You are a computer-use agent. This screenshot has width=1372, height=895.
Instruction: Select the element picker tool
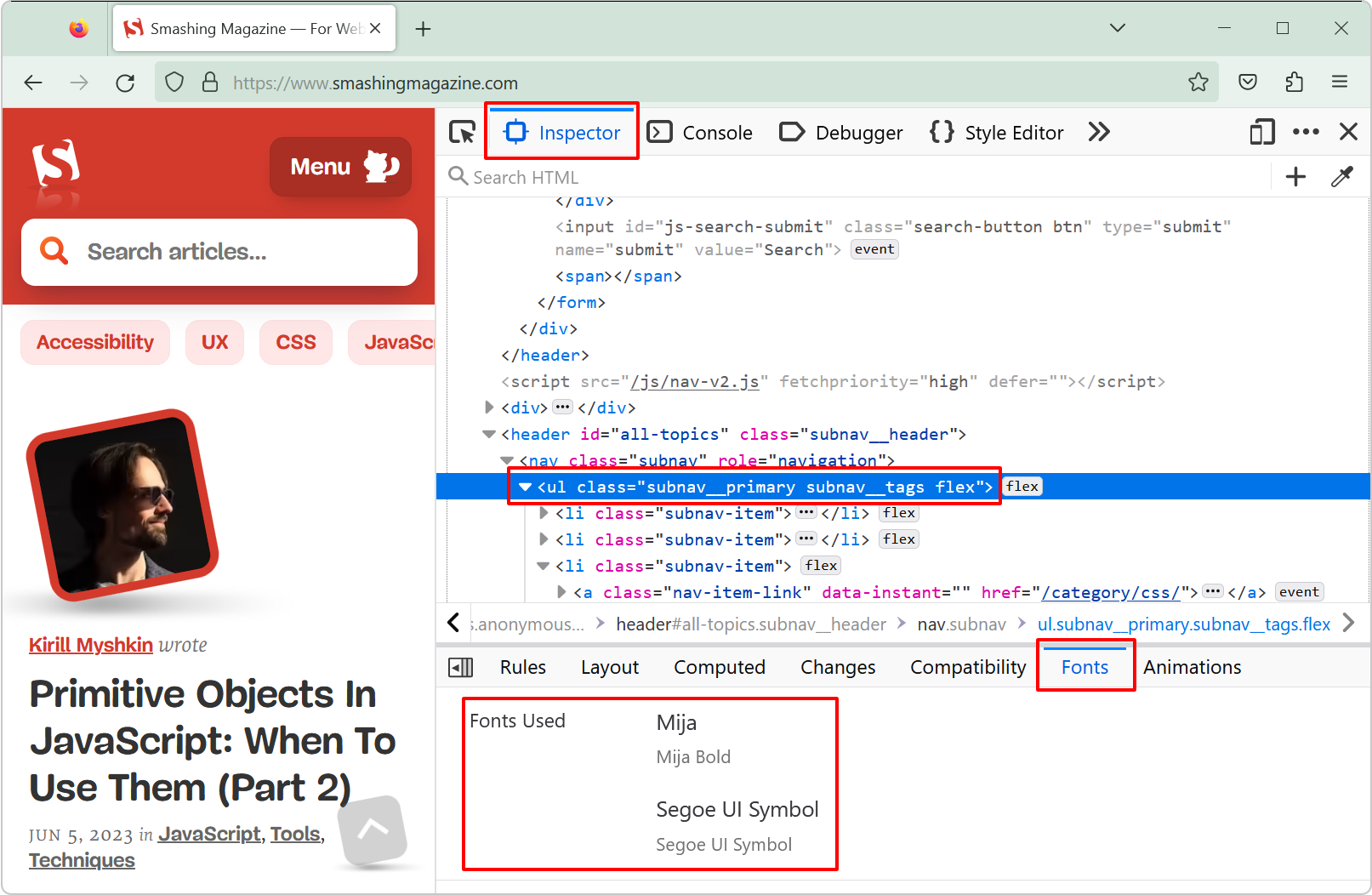point(462,132)
